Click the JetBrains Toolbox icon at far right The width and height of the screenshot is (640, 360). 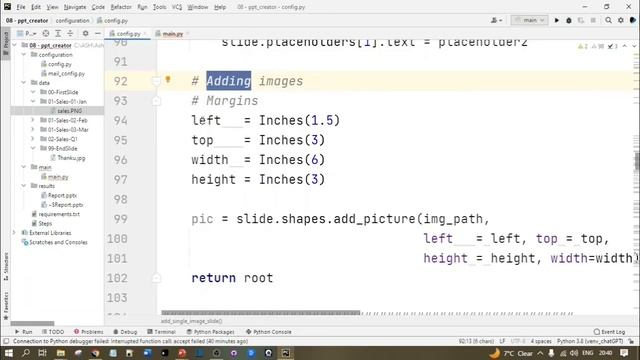coord(633,20)
